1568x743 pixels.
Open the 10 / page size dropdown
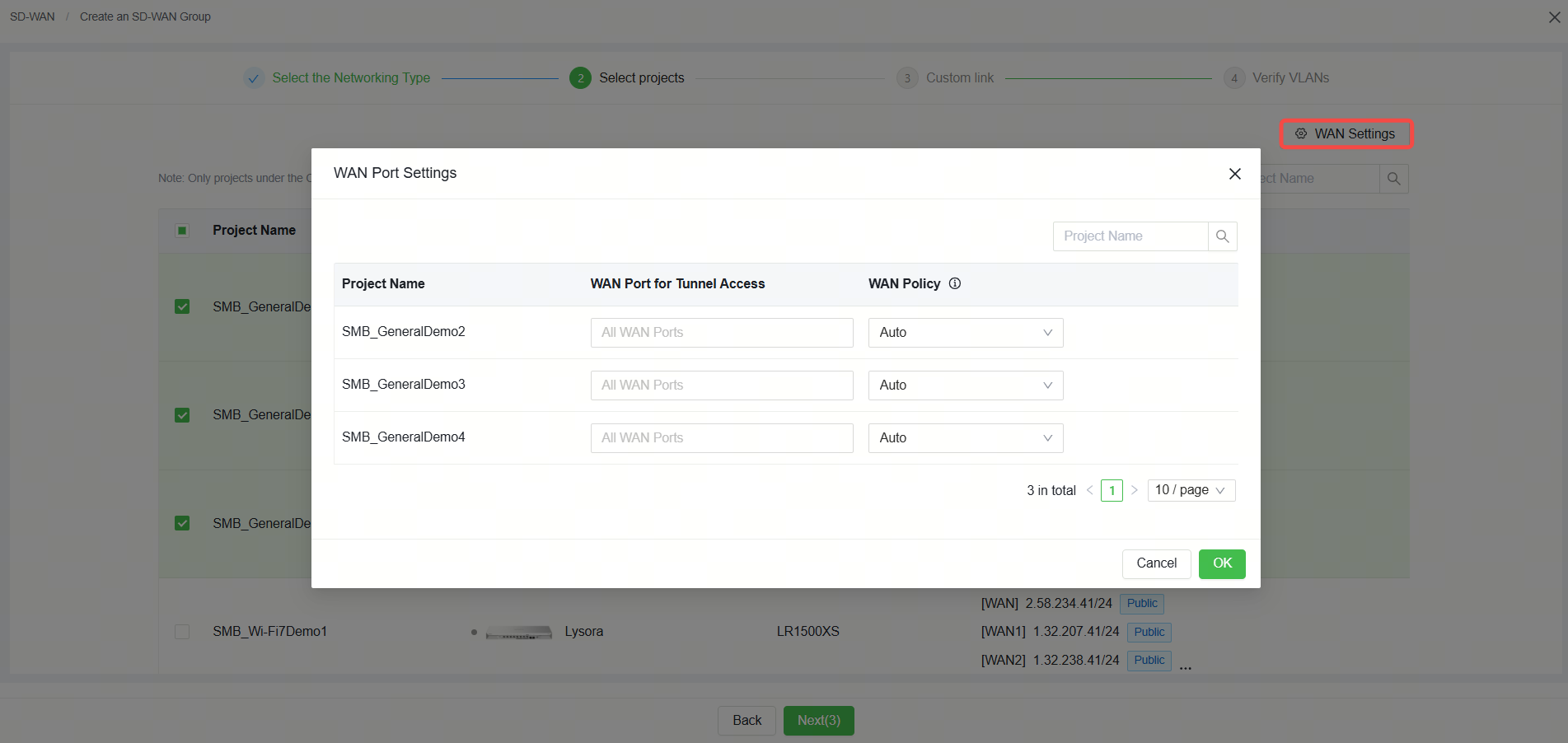1191,490
